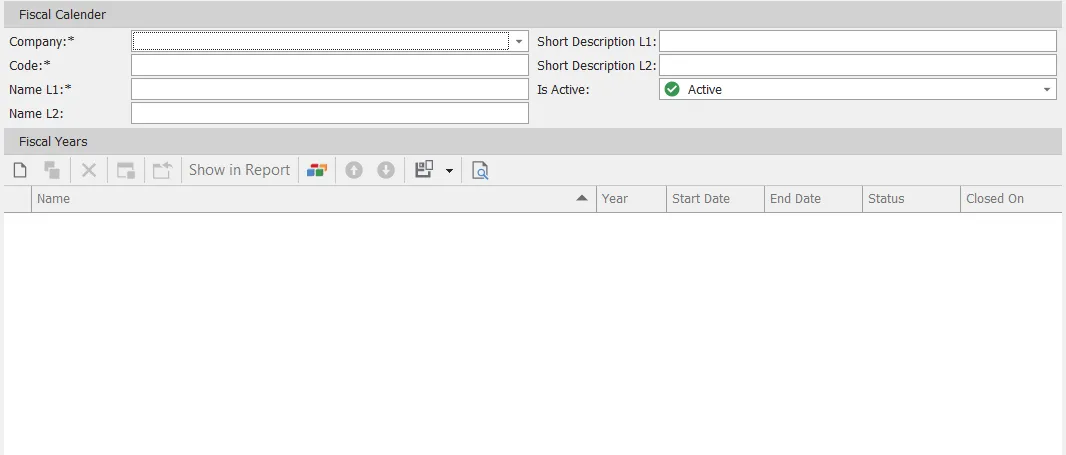Image resolution: width=1066 pixels, height=455 pixels.
Task: Click the Show in Report button
Action: pyautogui.click(x=239, y=170)
